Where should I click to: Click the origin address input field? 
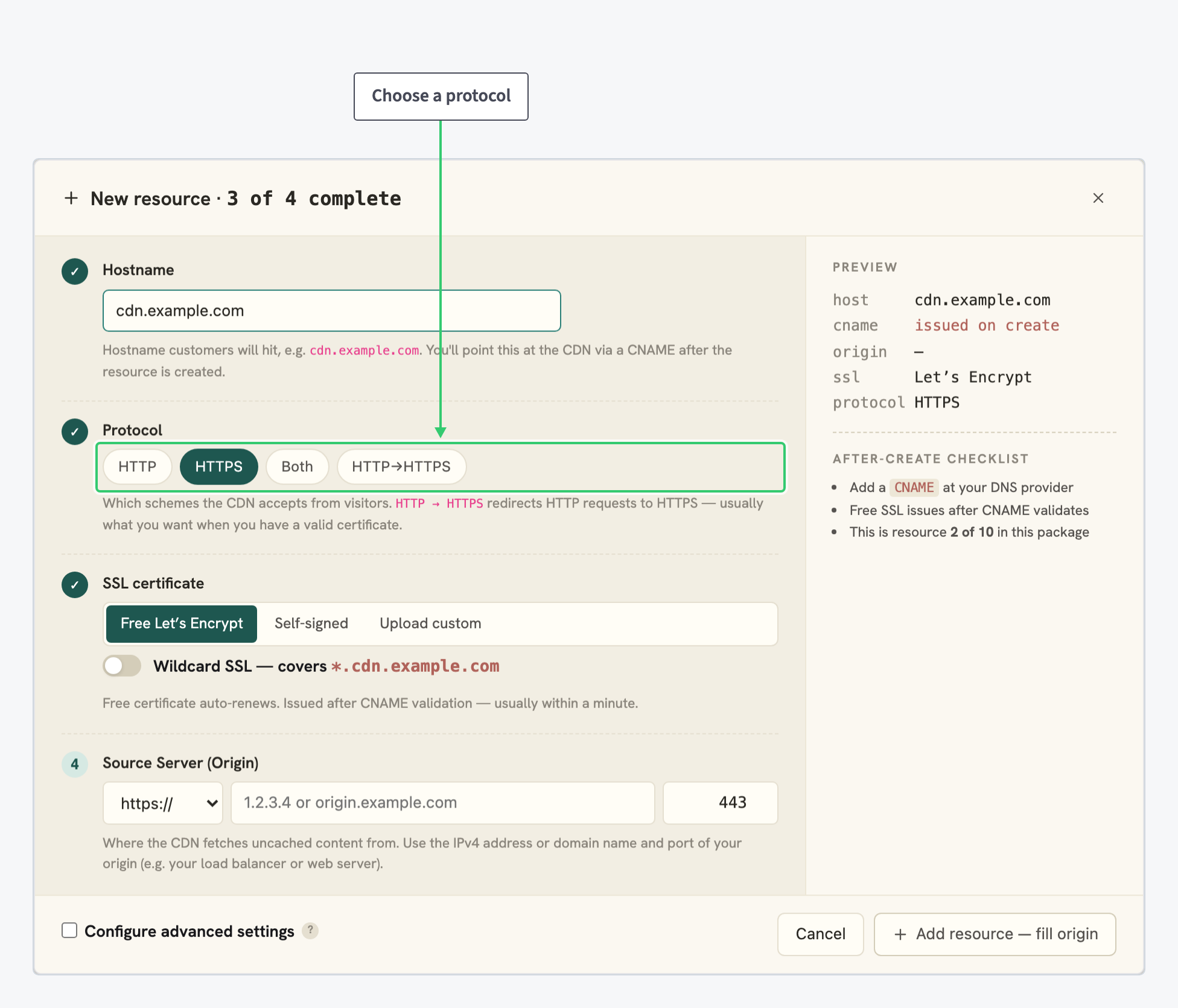coord(443,803)
